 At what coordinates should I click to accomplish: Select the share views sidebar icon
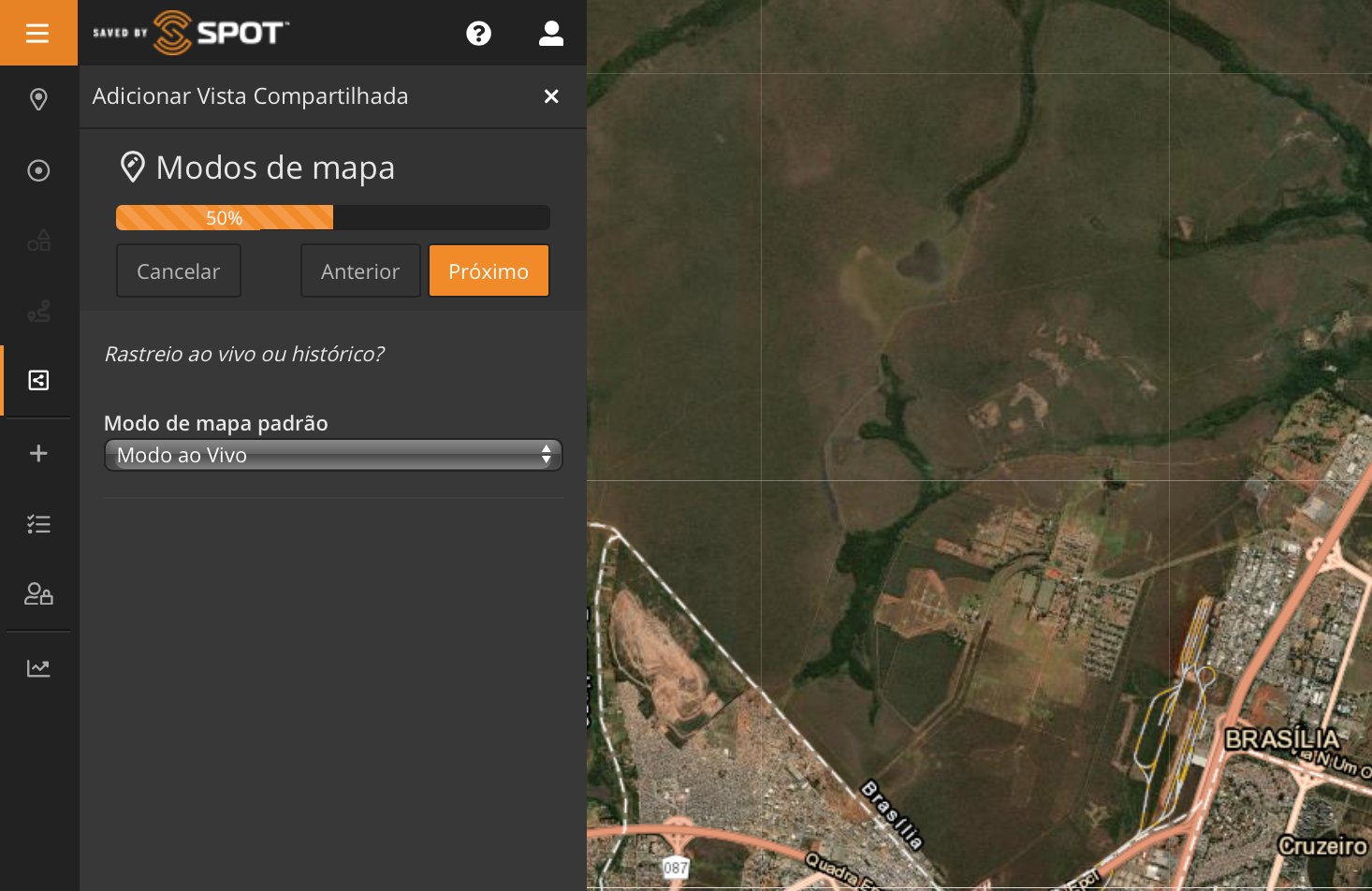click(38, 380)
